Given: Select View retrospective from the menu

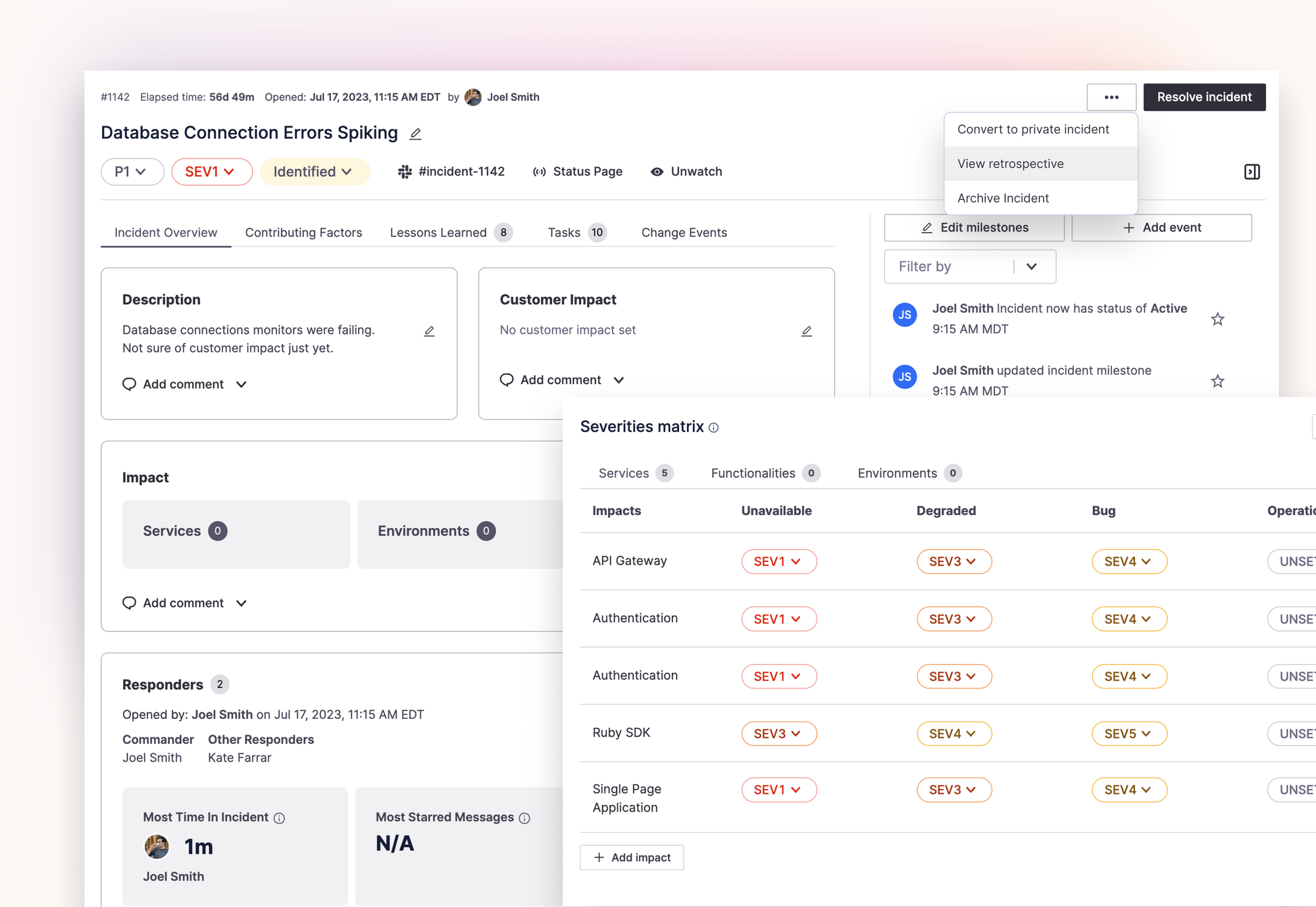Looking at the screenshot, I should click(1010, 164).
